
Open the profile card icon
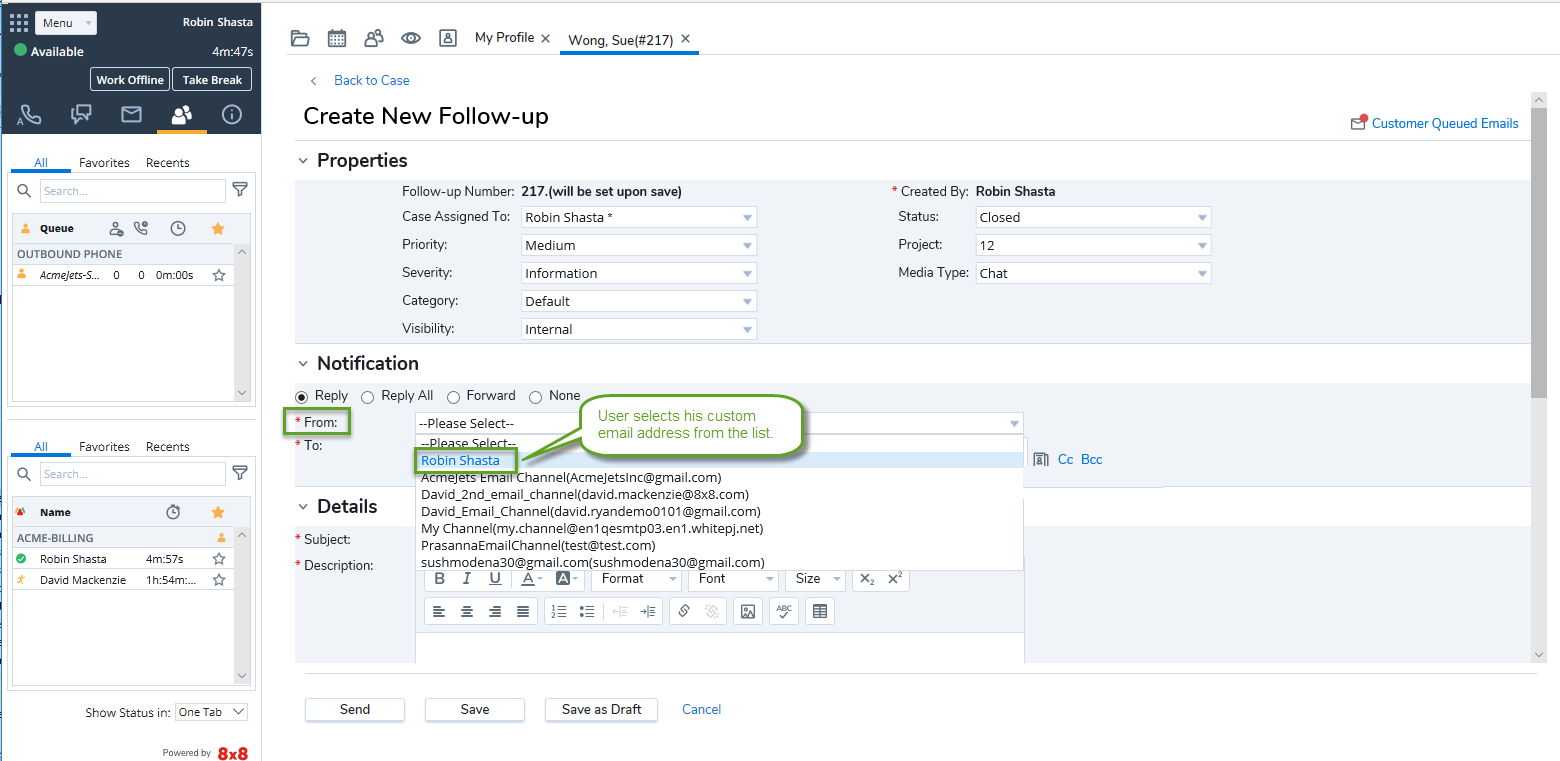coord(448,38)
